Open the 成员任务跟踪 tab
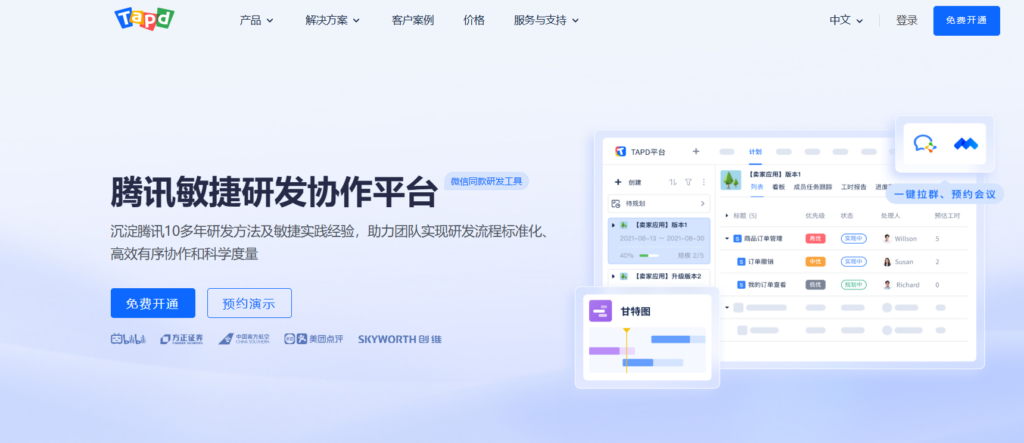1024x443 pixels. pyautogui.click(x=812, y=187)
